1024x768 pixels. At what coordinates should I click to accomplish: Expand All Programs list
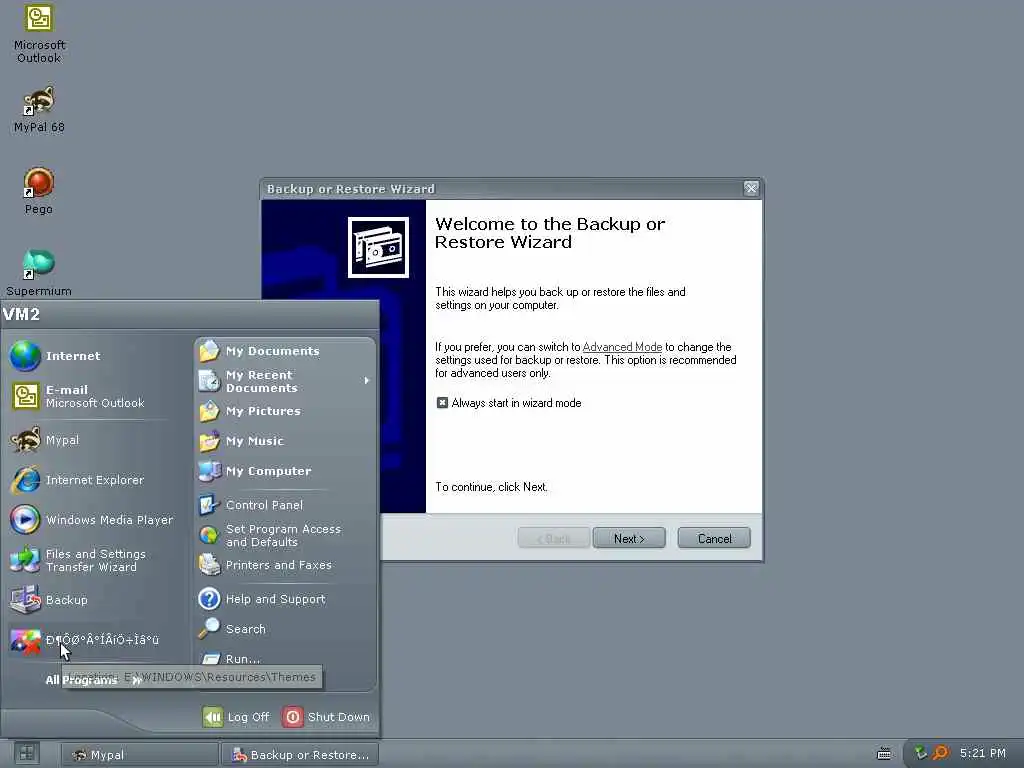[x=93, y=680]
